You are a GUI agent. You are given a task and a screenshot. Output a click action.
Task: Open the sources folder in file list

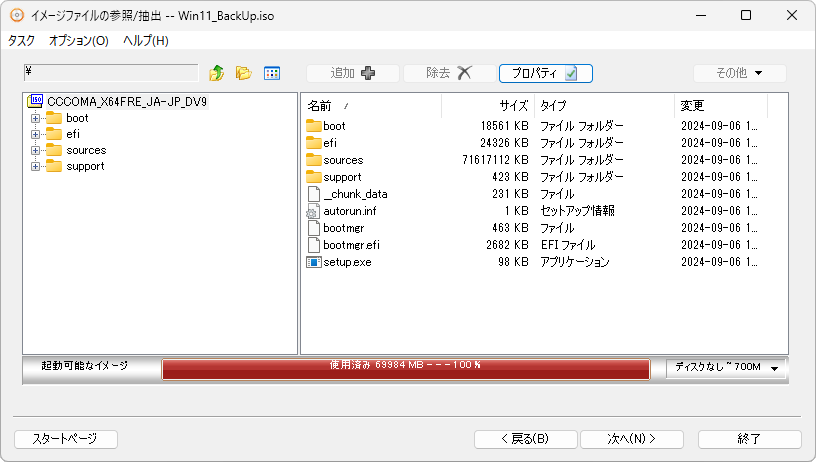pyautogui.click(x=343, y=160)
